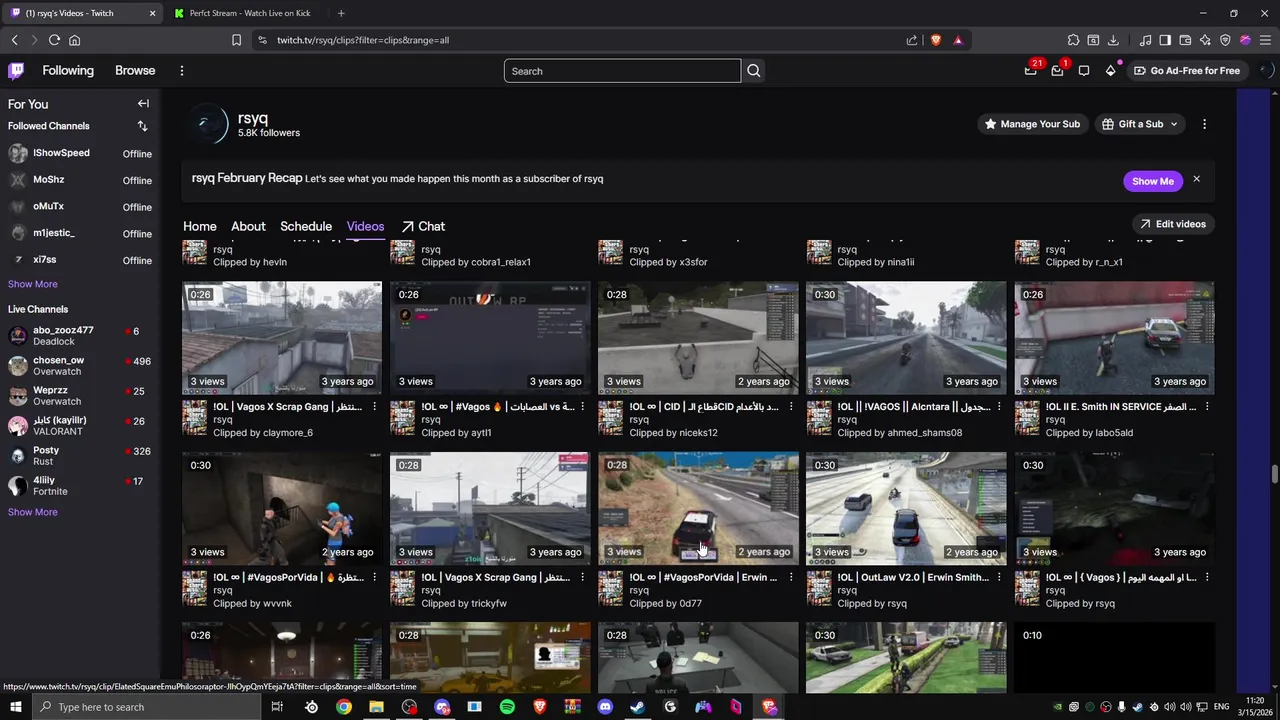This screenshot has height=720, width=1280.
Task: Select the Videos tab
Action: point(365,226)
